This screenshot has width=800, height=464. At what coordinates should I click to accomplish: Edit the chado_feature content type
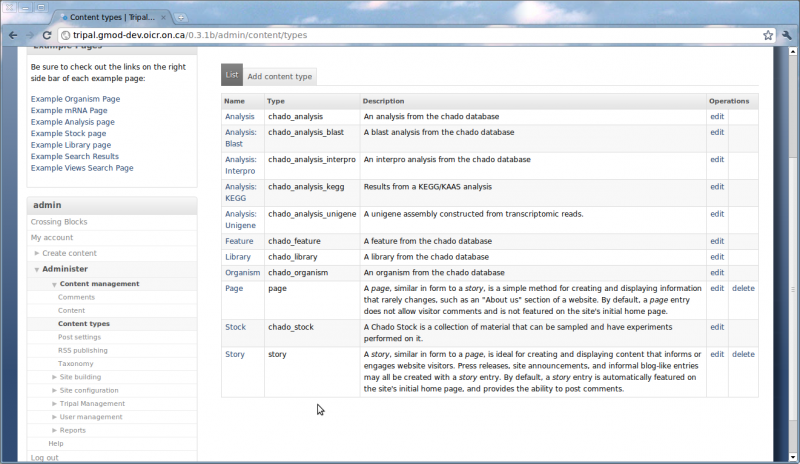tap(717, 241)
